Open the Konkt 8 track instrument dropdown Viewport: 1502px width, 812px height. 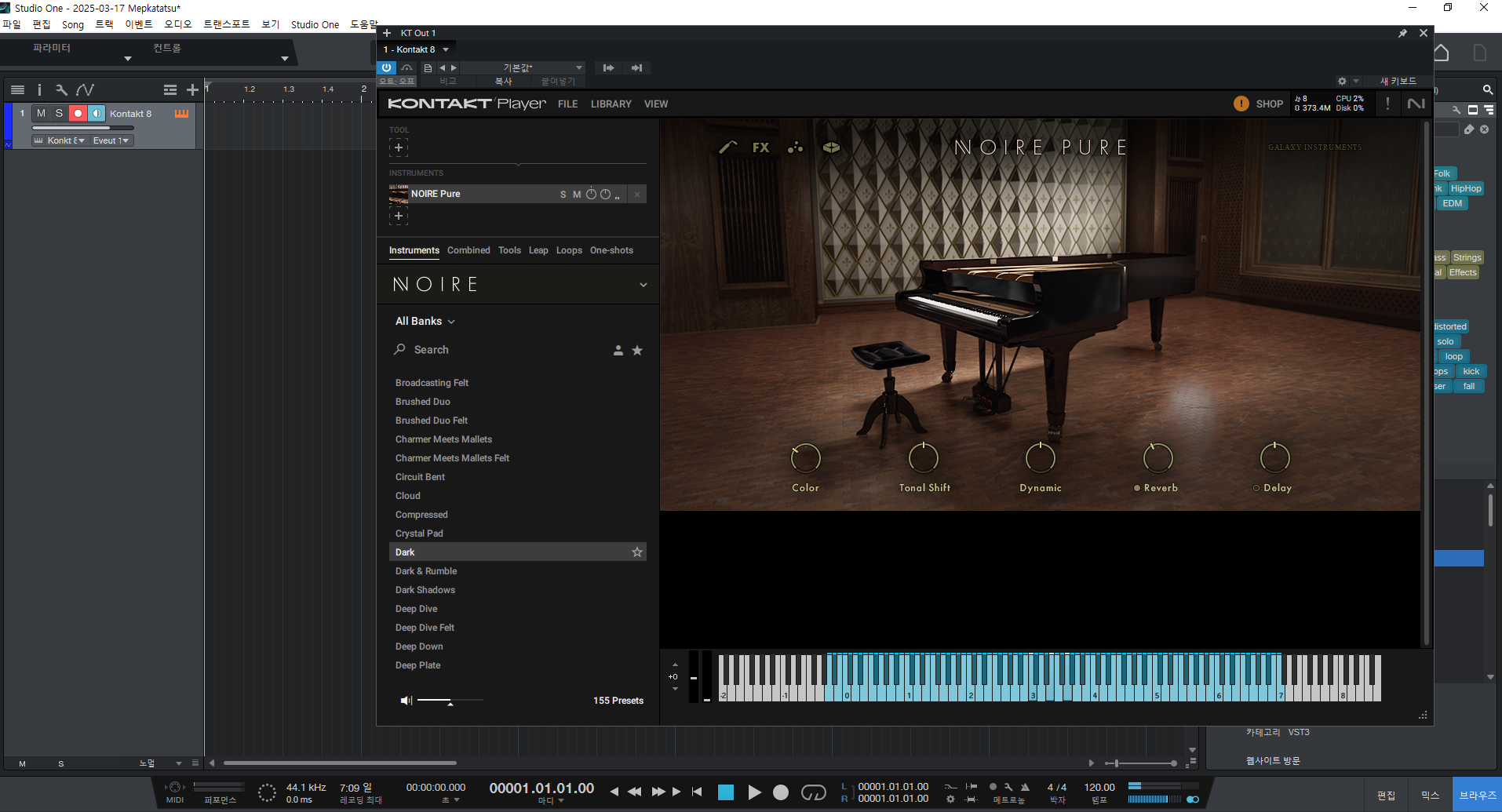click(x=59, y=140)
